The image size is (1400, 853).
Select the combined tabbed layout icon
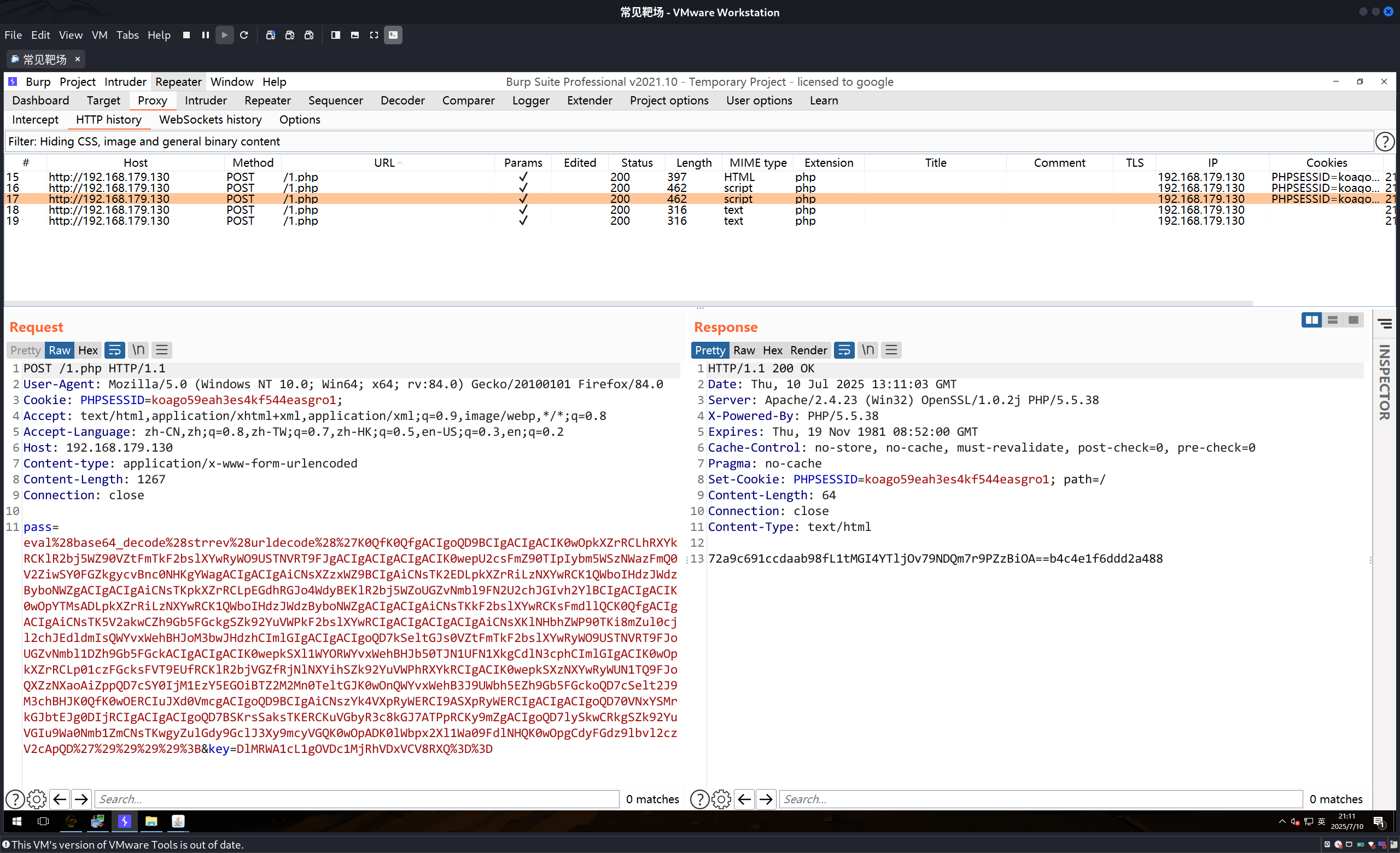tap(1354, 320)
